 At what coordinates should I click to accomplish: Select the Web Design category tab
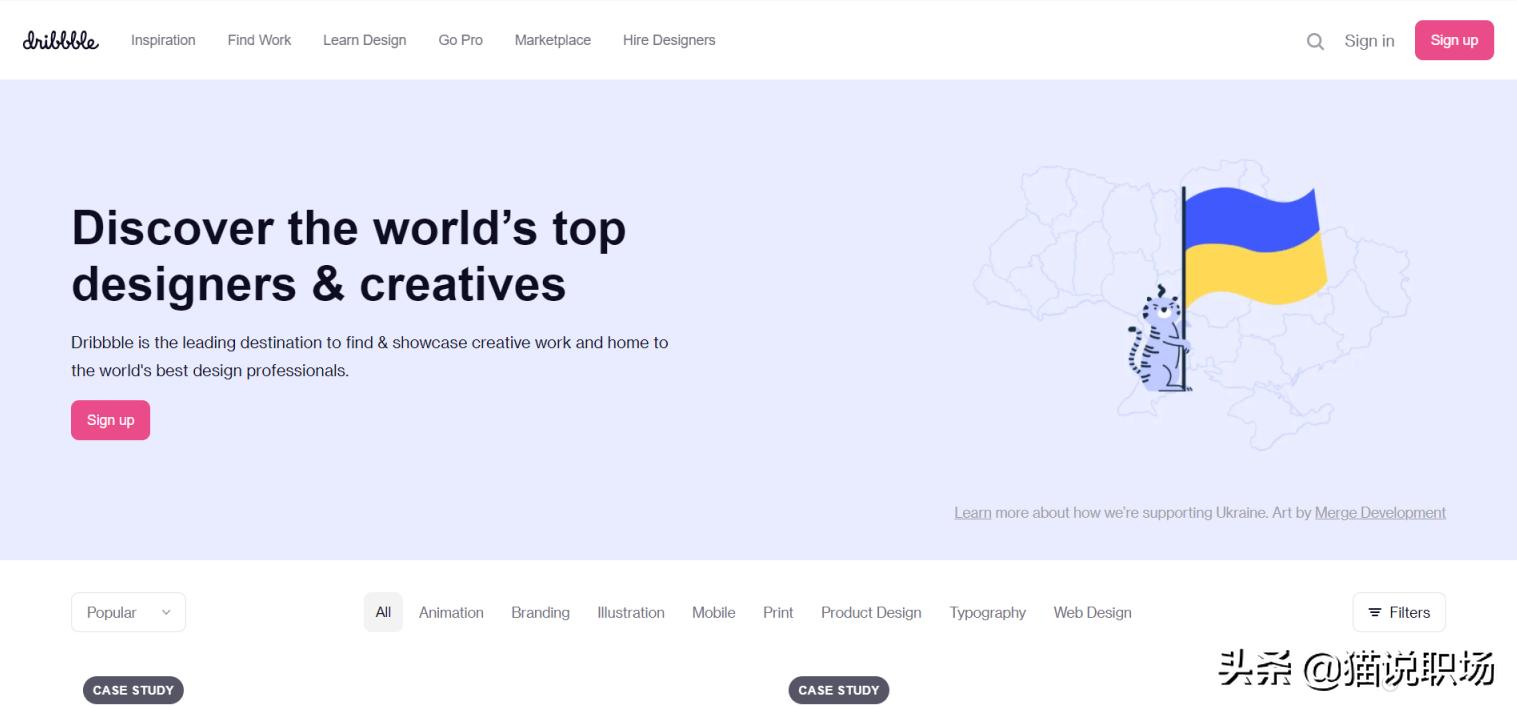click(x=1092, y=612)
